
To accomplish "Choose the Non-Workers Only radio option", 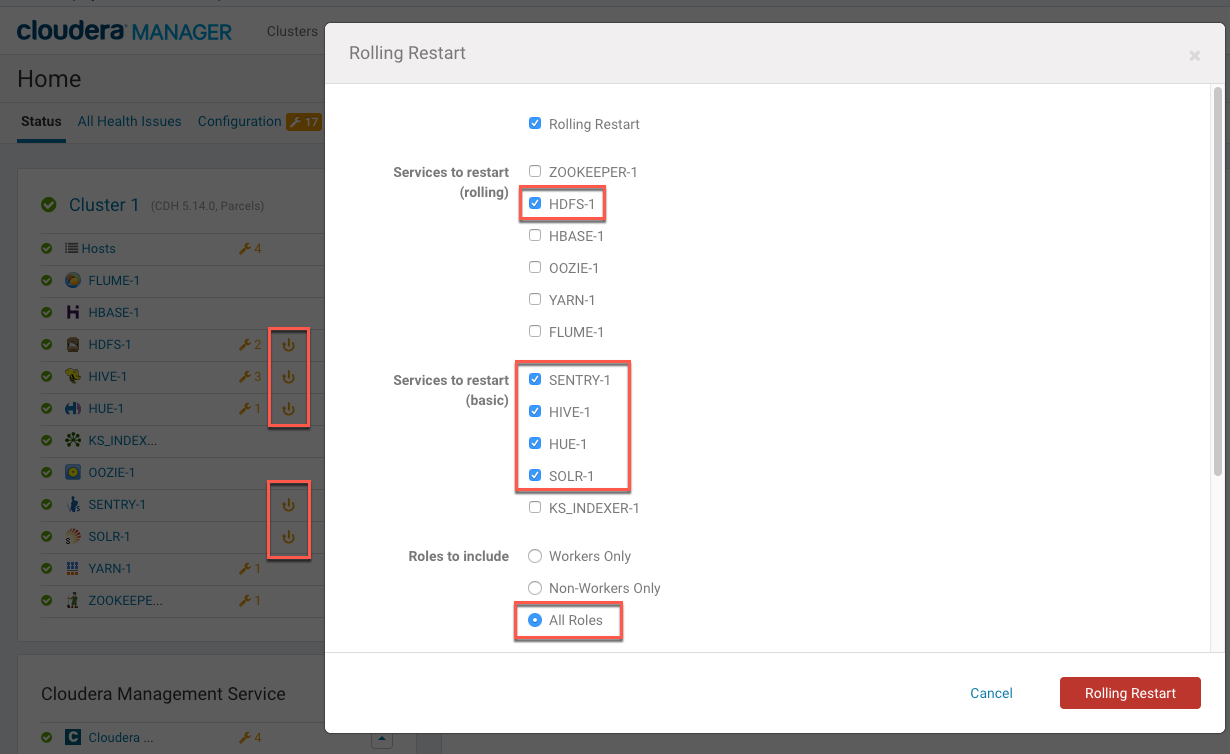I will tap(535, 588).
